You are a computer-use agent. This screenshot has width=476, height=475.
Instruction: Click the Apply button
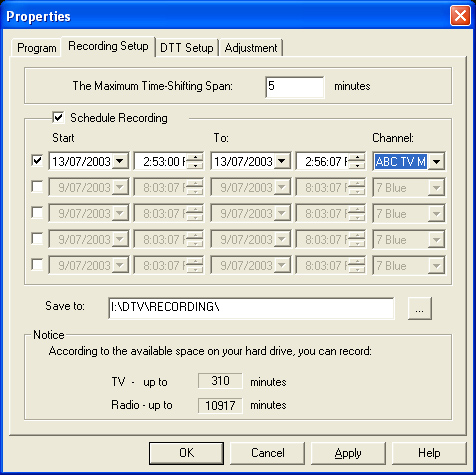pos(348,453)
